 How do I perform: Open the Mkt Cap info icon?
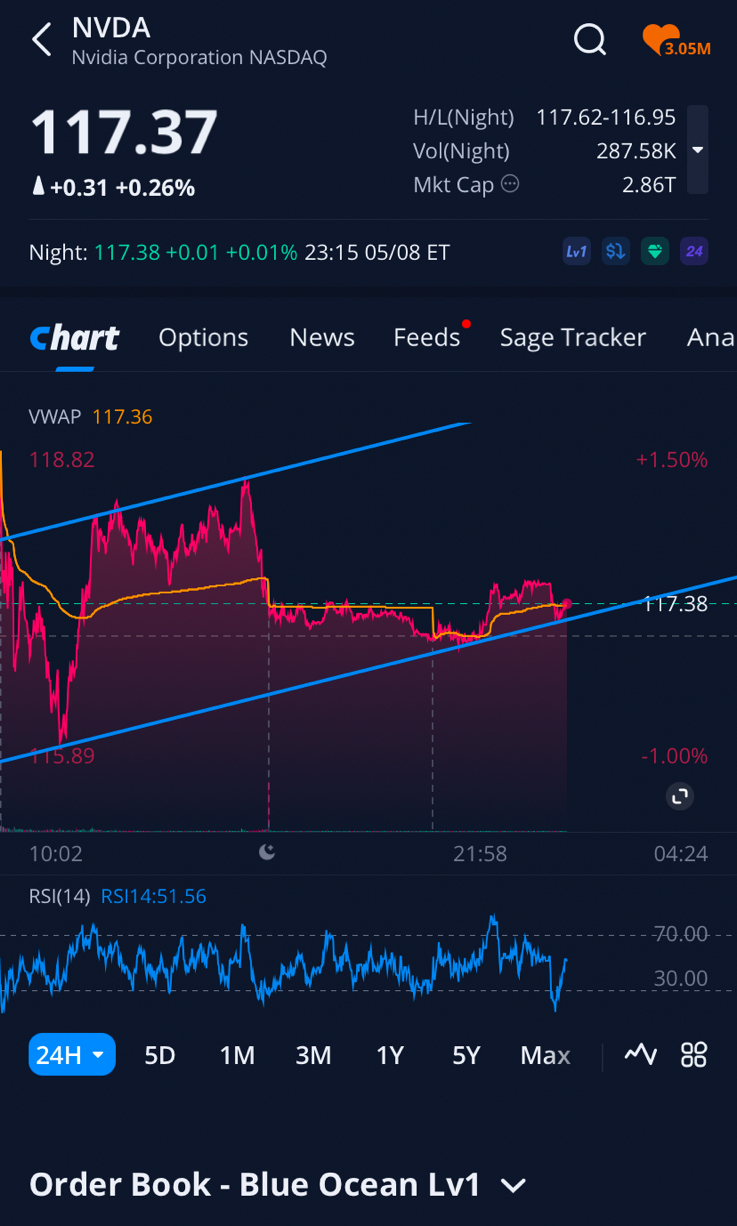coord(510,184)
